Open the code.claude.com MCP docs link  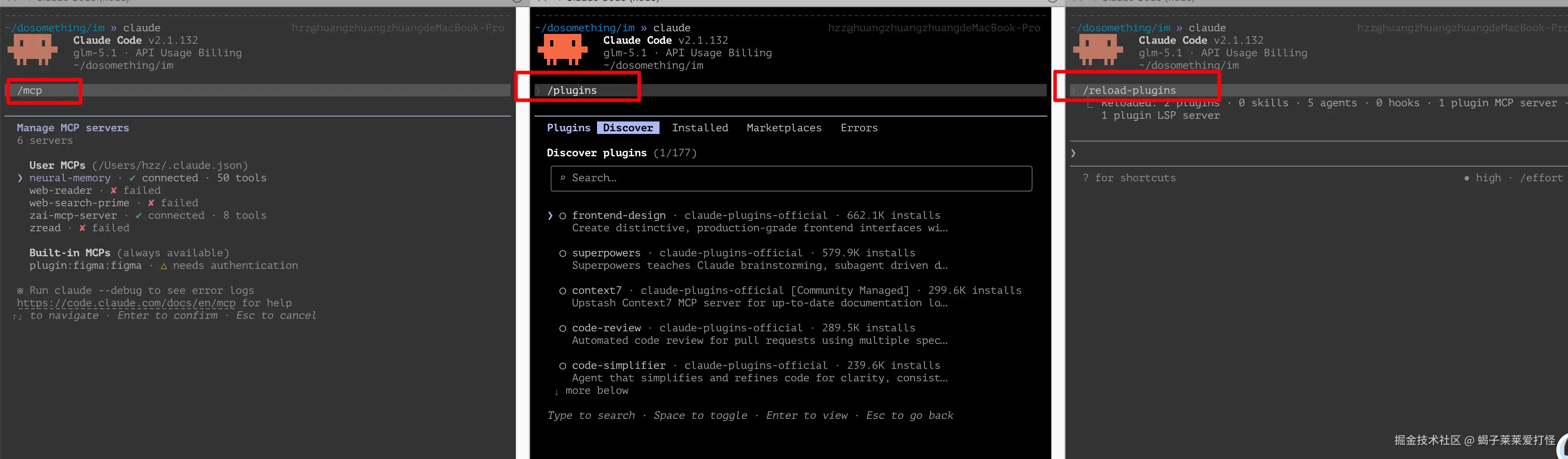click(126, 303)
